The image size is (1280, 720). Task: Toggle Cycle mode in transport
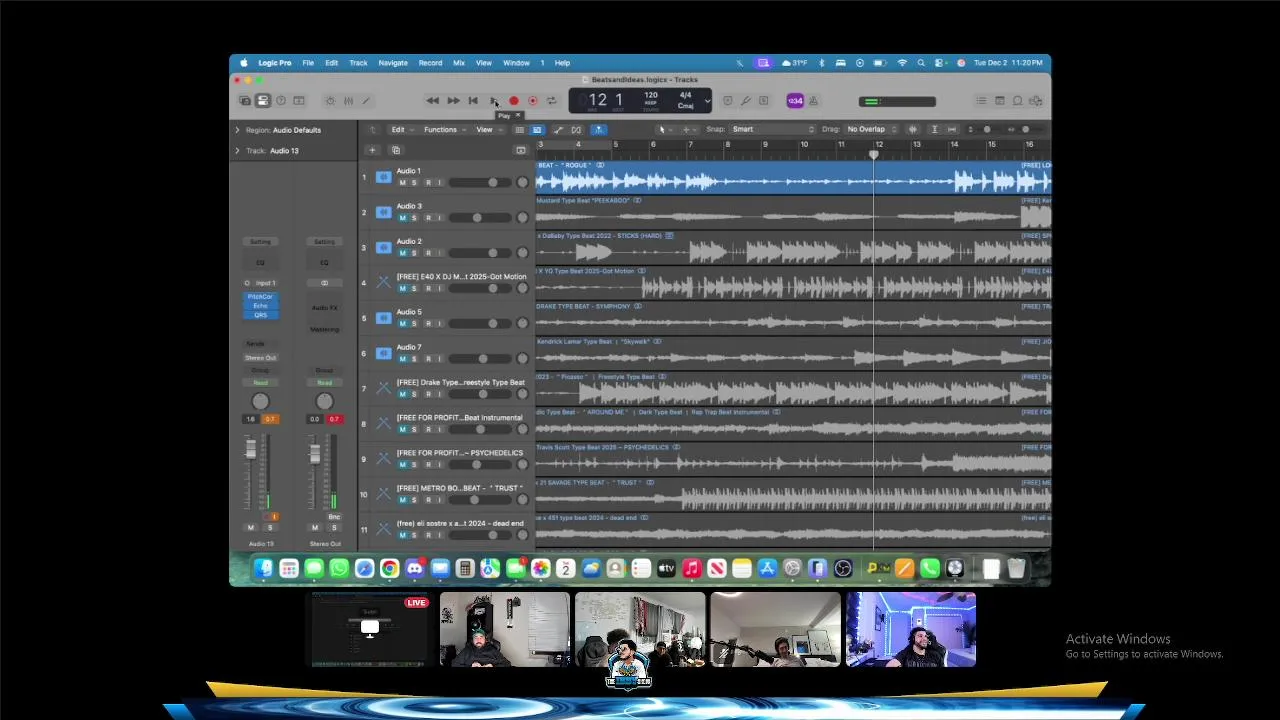(551, 101)
